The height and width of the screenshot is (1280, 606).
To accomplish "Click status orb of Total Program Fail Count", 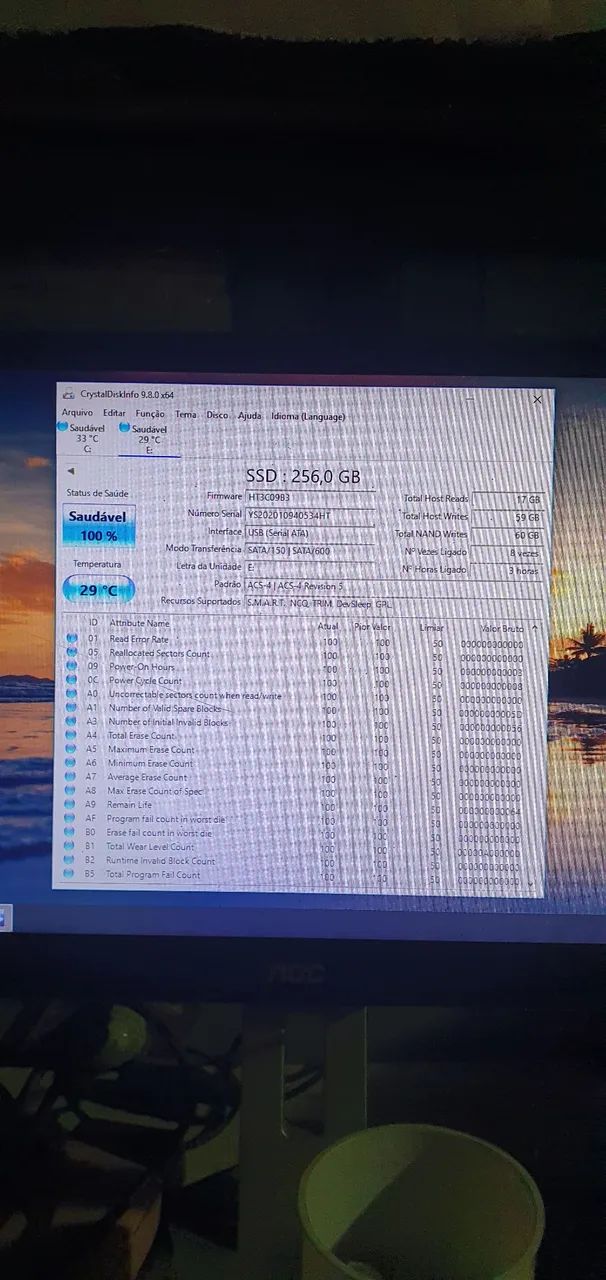I will pyautogui.click(x=70, y=874).
